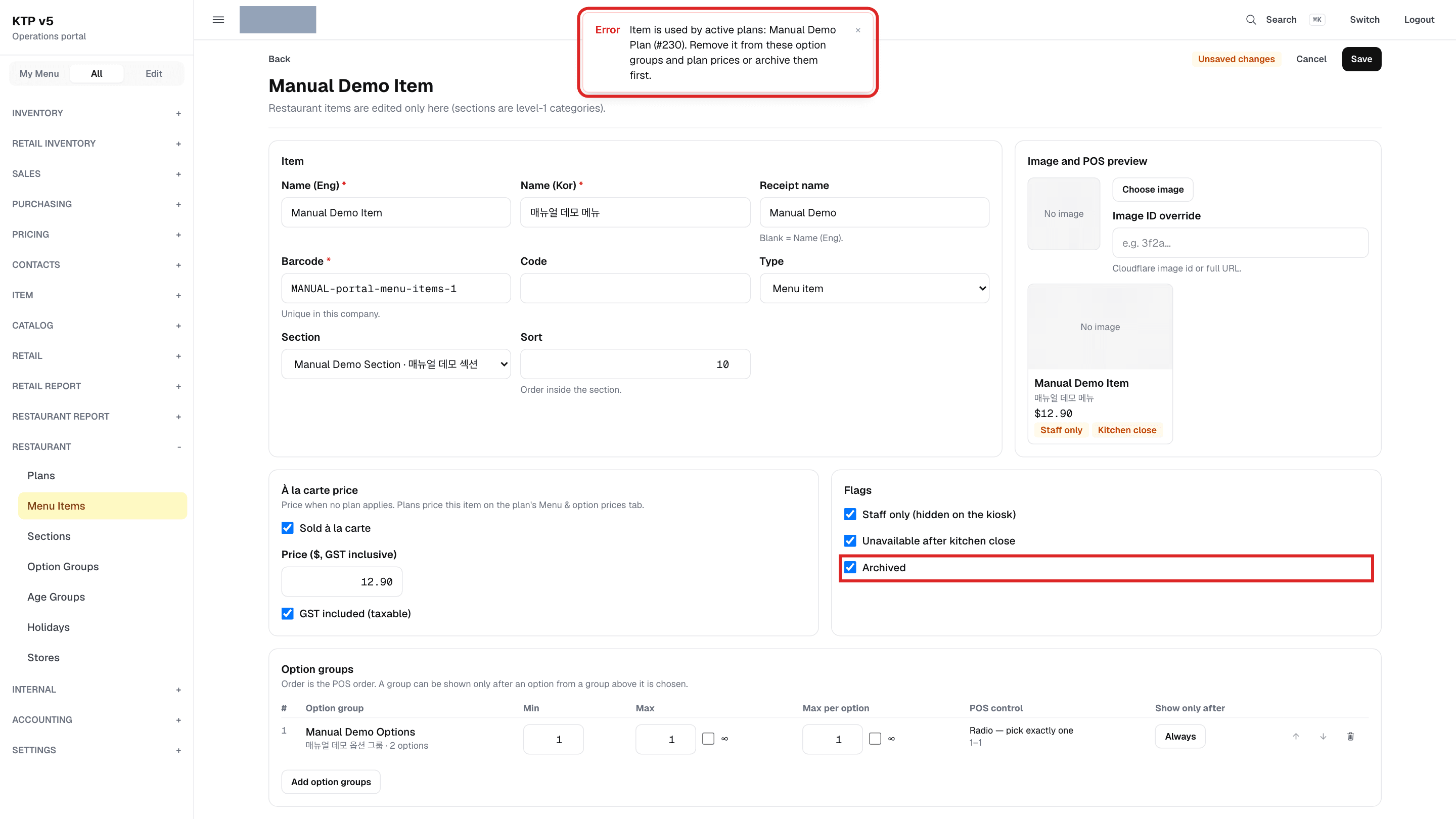
Task: Expand the INVENTORY plus icon
Action: pos(178,114)
